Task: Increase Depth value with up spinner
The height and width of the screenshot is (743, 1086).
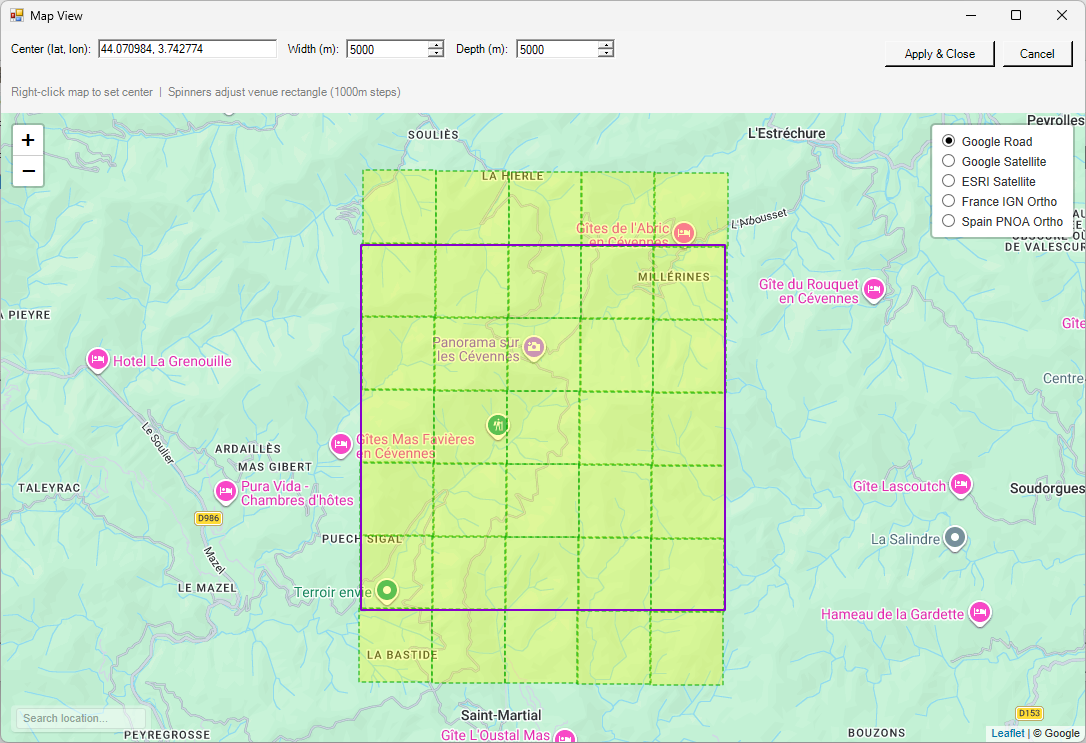Action: coord(605,45)
